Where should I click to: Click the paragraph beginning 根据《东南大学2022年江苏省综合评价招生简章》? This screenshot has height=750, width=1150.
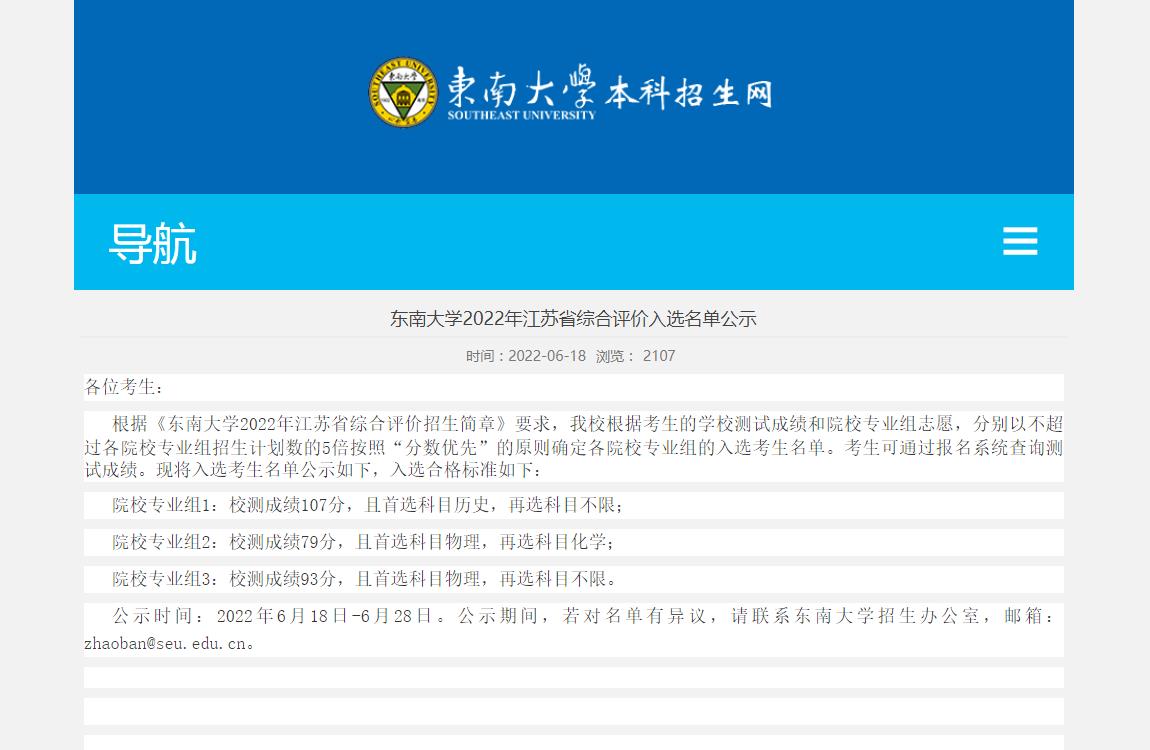tap(574, 446)
